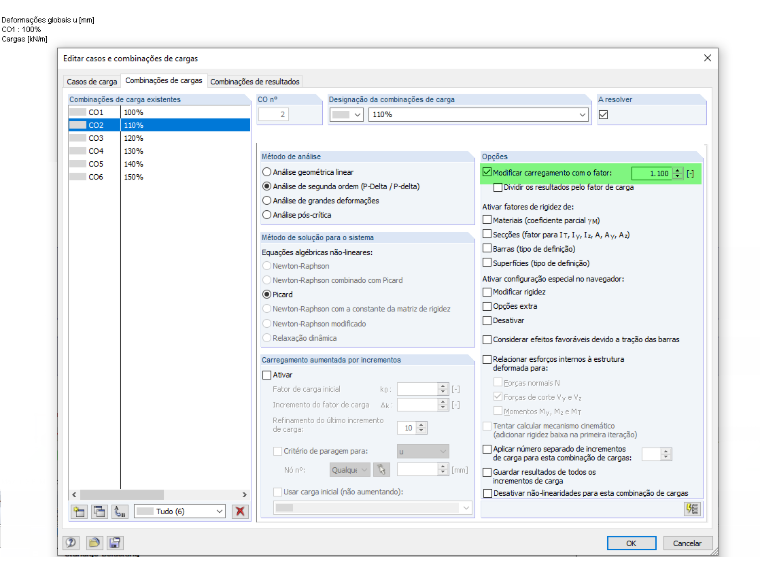
Task: Check the Modificar rigidez option
Action: coord(487,292)
